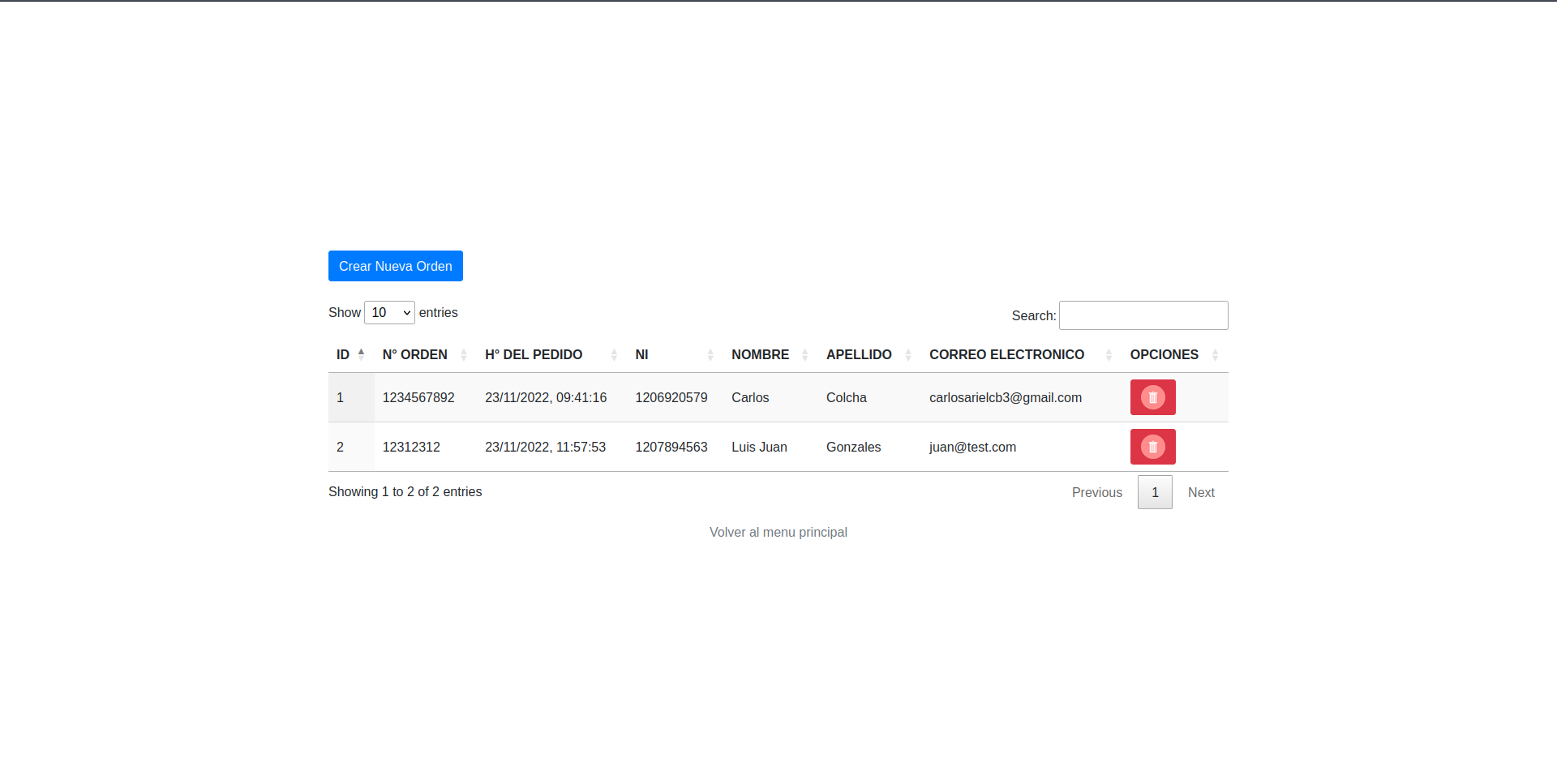Click sort arrows on CORREO ELECTRONICO column
Image resolution: width=1557 pixels, height=784 pixels.
coord(1109,354)
